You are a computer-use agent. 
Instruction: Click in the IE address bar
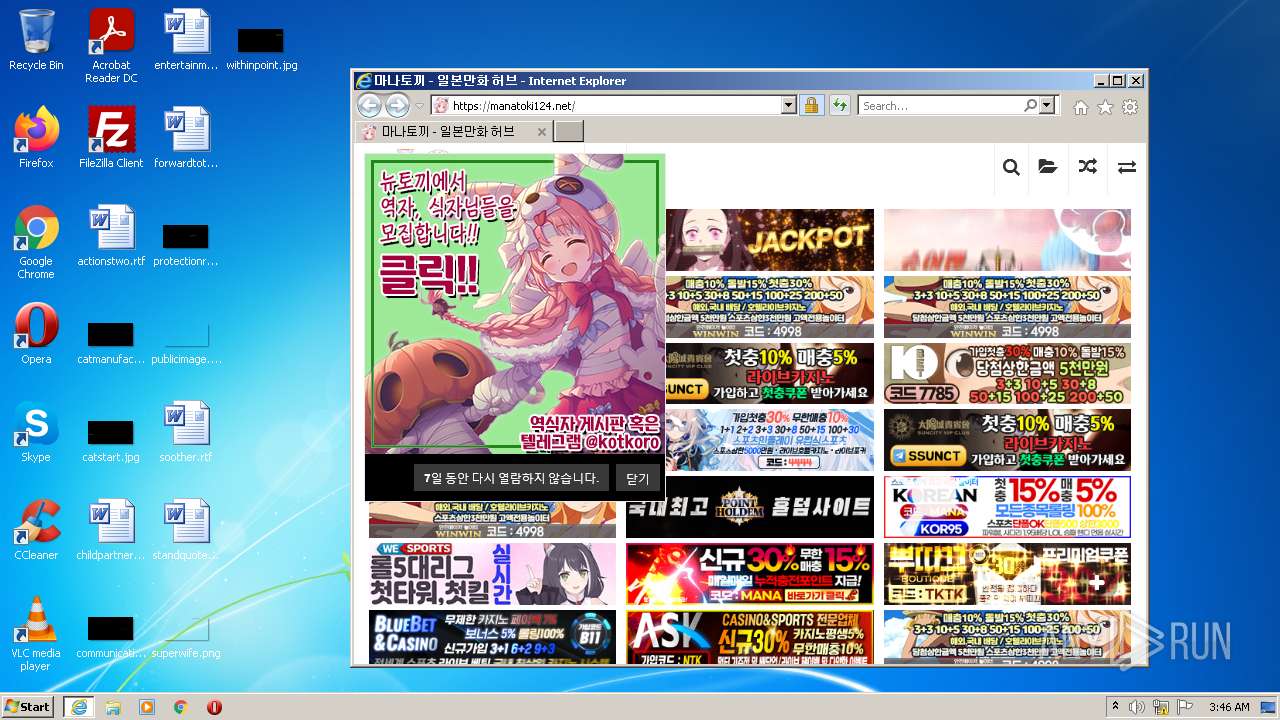point(614,106)
